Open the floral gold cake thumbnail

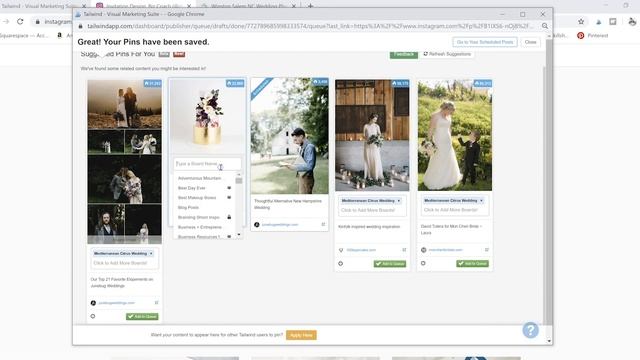(x=207, y=116)
